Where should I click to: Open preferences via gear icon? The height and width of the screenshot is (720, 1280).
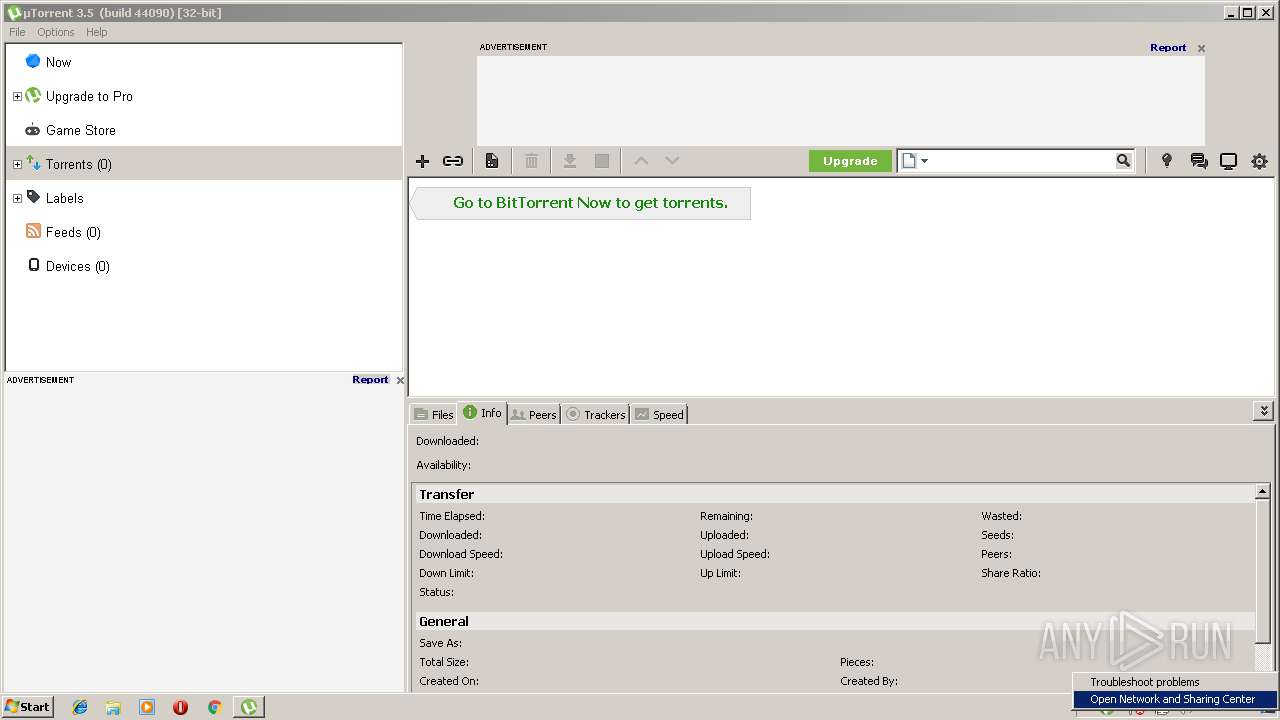[x=1259, y=161]
